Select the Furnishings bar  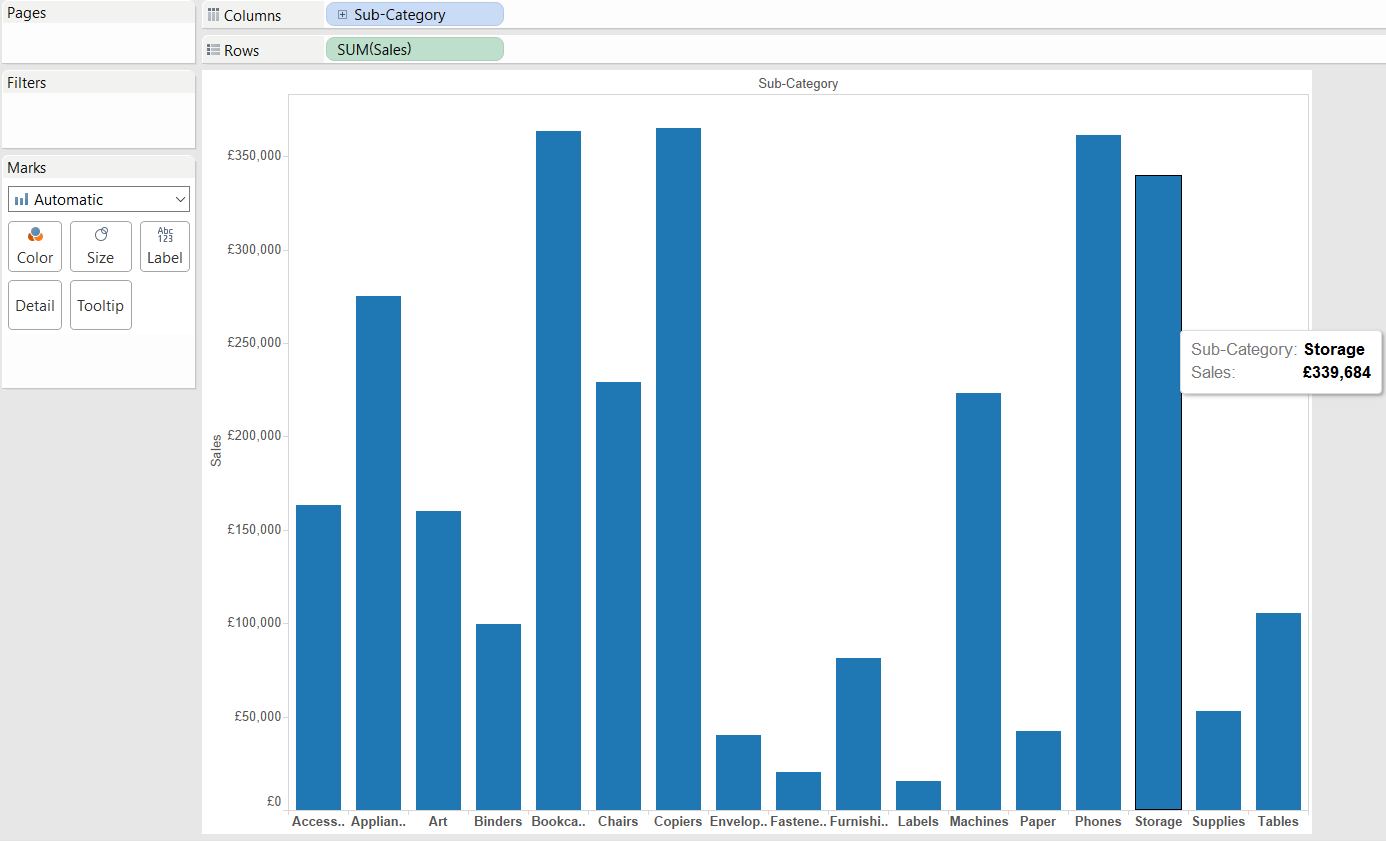coord(858,734)
